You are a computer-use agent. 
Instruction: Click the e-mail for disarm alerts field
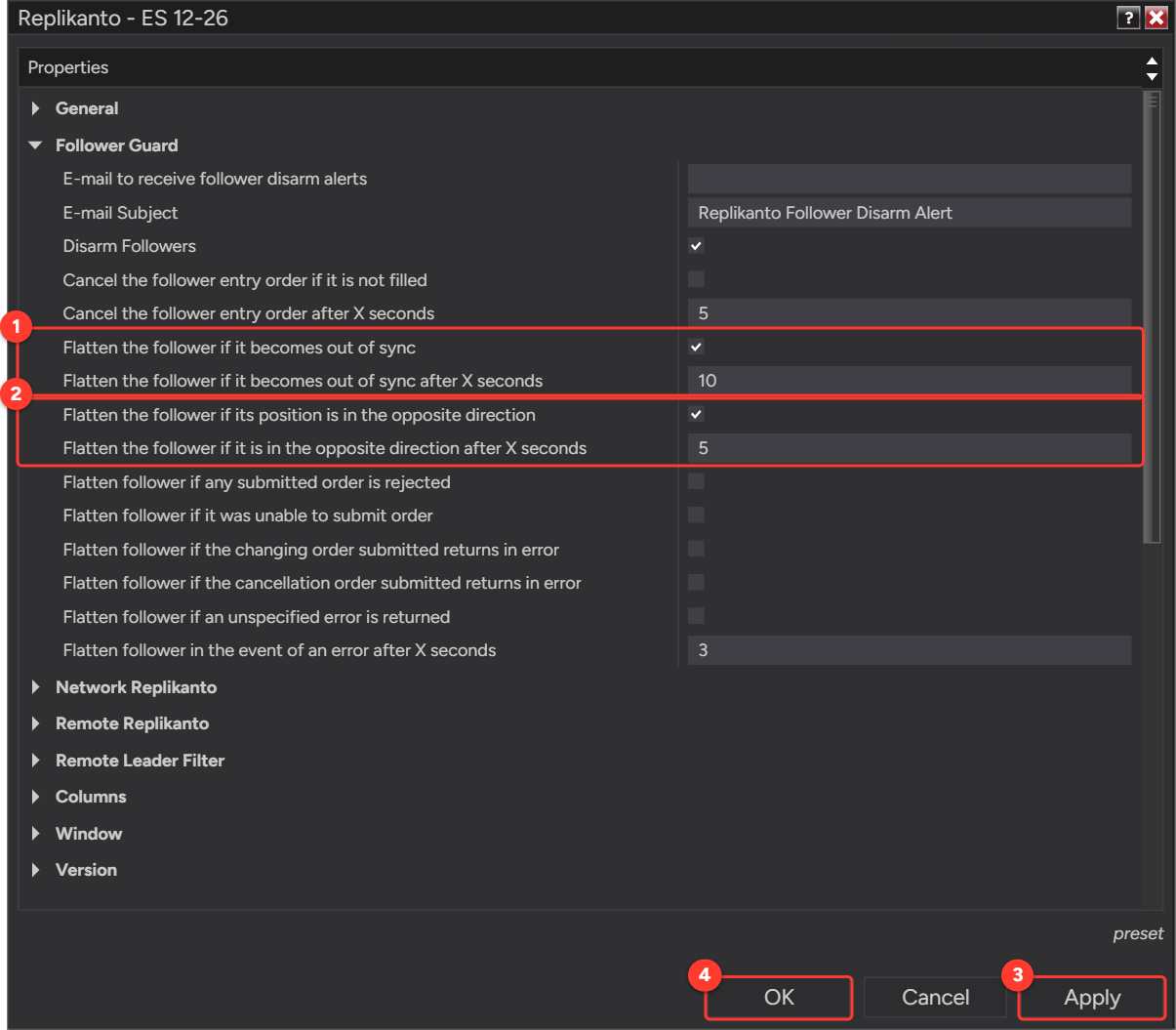(910, 179)
